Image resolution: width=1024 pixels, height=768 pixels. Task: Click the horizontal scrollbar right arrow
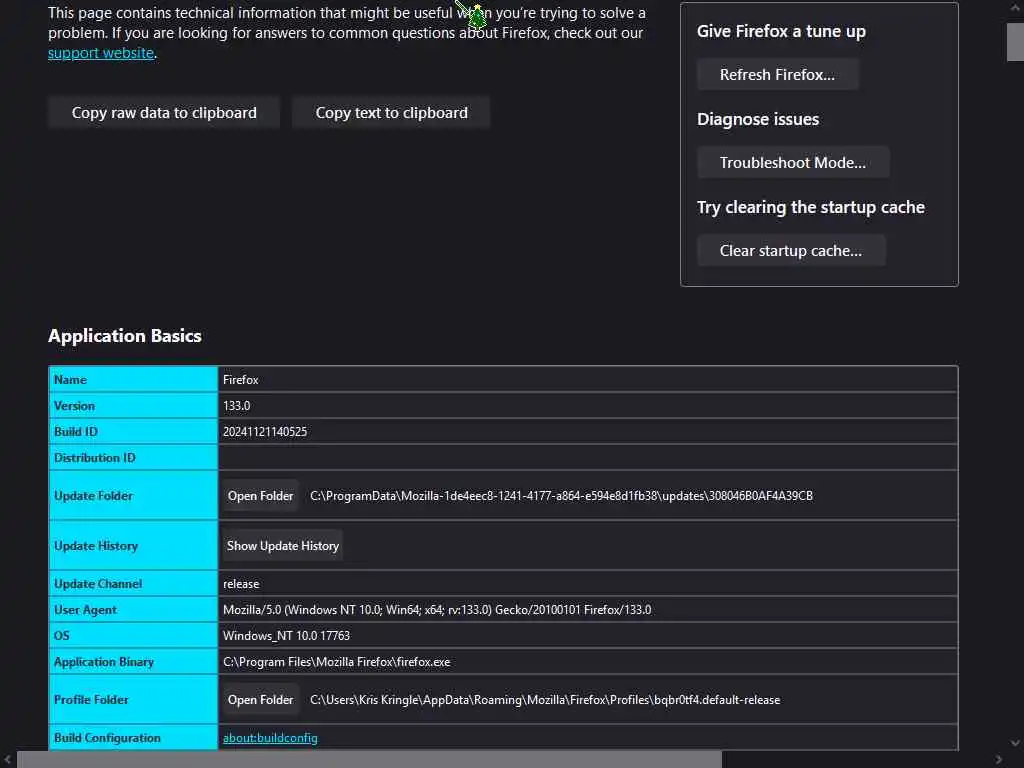click(999, 760)
